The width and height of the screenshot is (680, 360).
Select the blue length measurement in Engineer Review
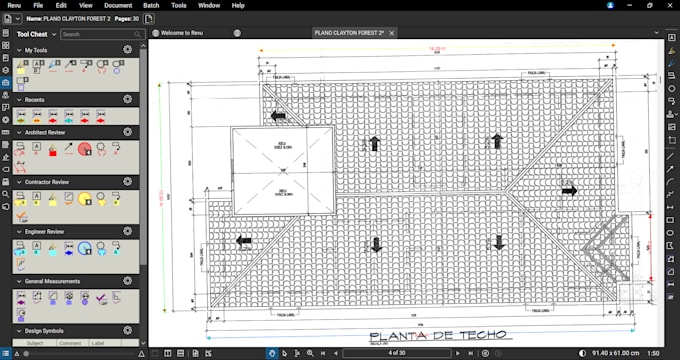click(x=69, y=248)
